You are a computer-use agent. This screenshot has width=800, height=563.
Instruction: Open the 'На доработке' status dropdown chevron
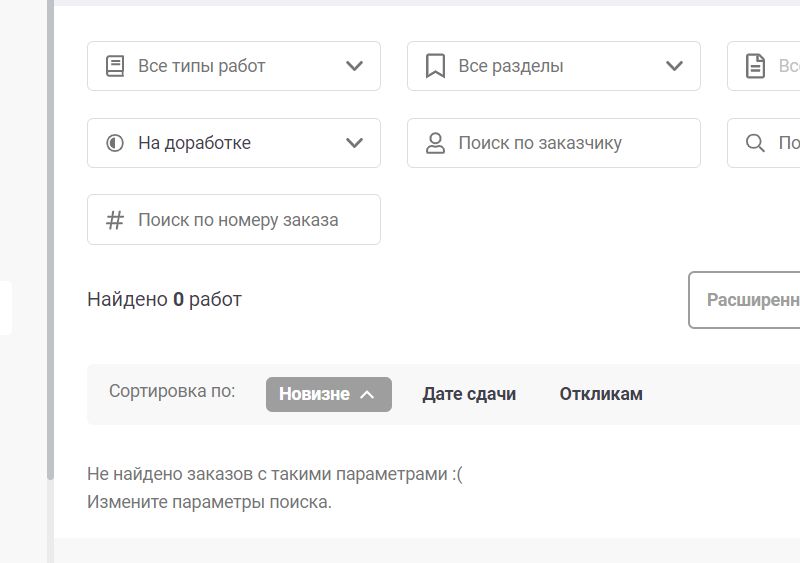click(354, 143)
